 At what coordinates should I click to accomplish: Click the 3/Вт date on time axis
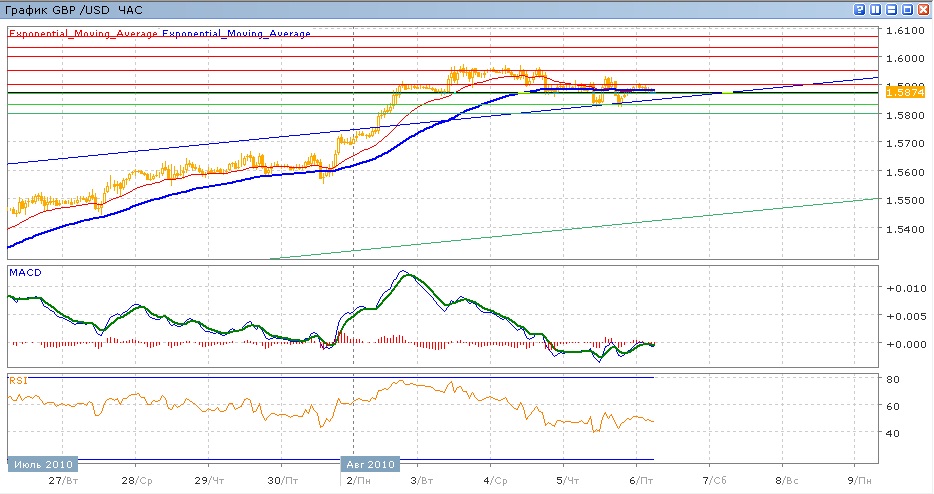coord(422,481)
